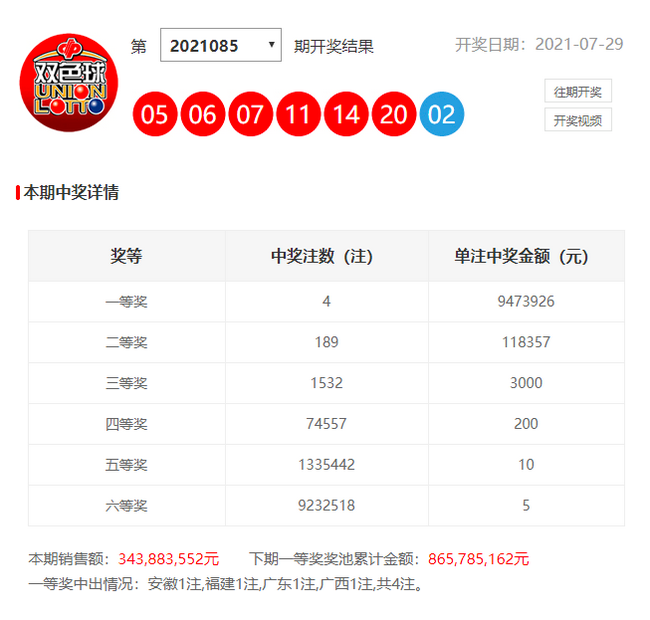Click the 奖等 column header

(x=126, y=256)
